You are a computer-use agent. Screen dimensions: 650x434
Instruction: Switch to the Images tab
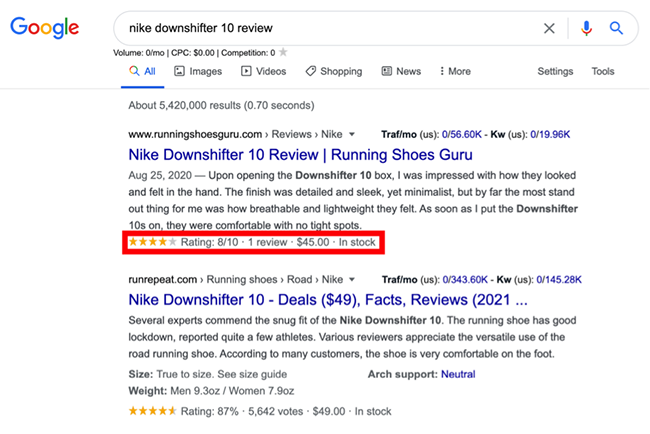[198, 71]
